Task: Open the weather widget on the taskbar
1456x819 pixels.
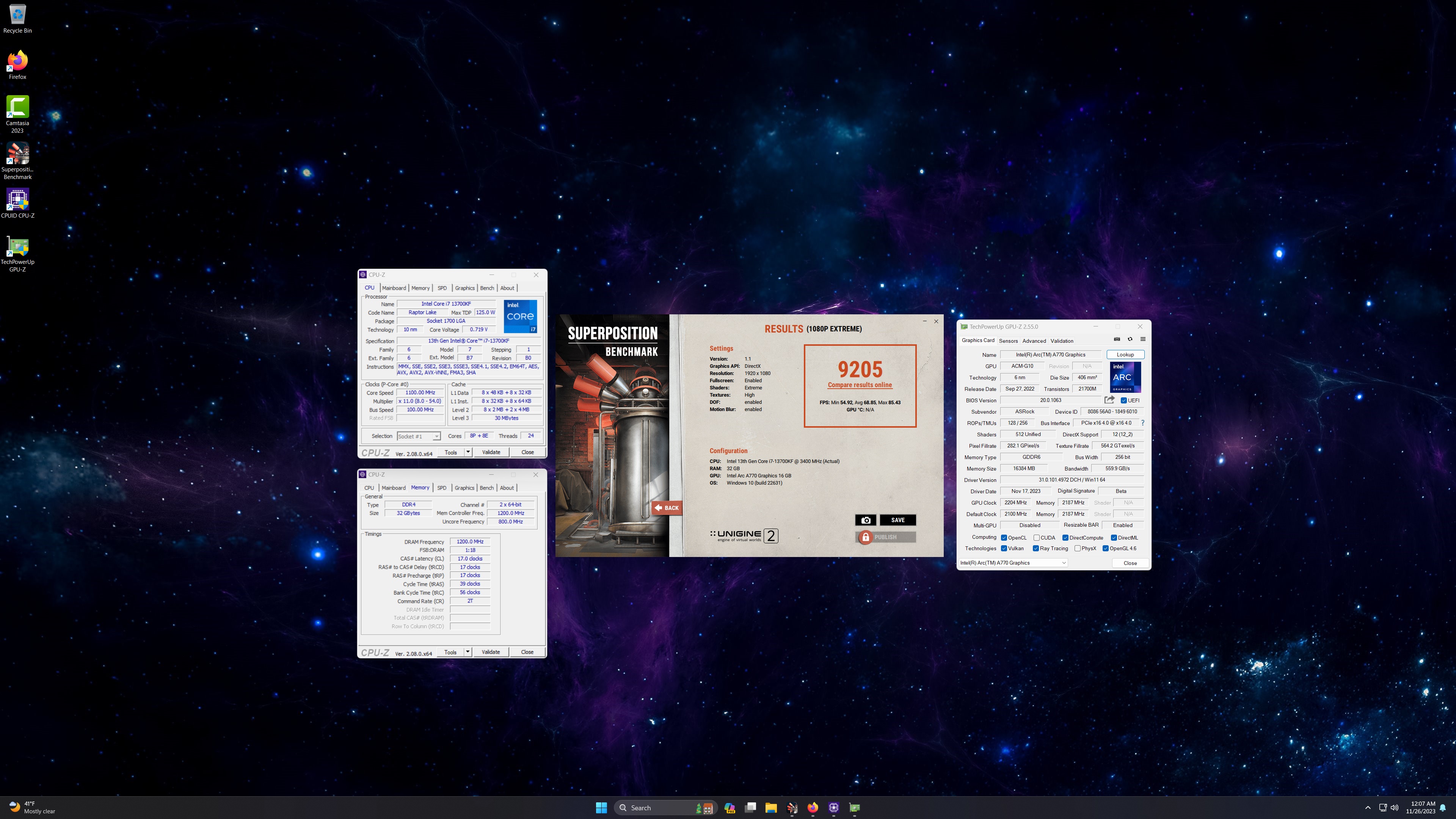Action: point(33,807)
